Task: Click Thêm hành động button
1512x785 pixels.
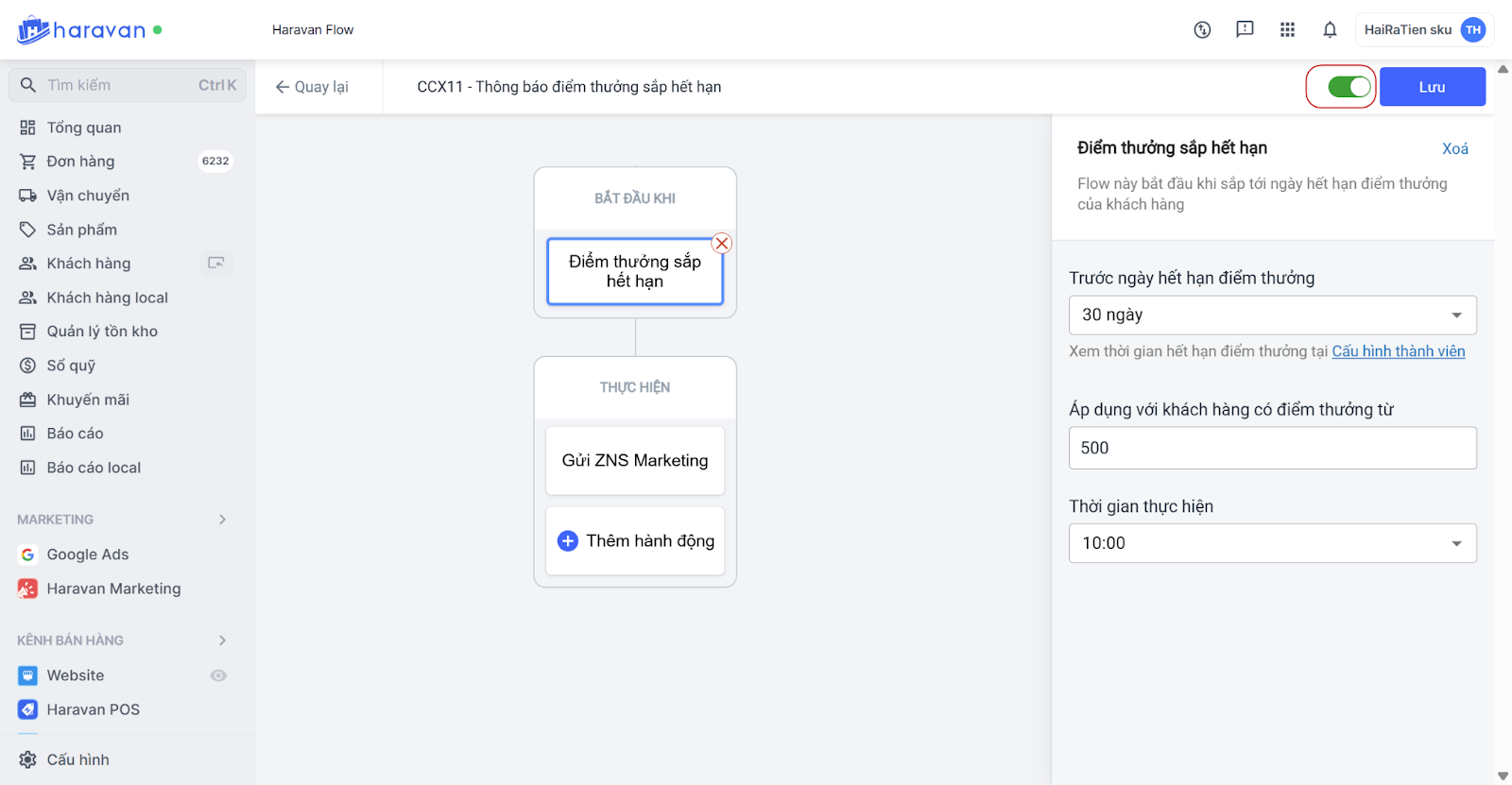Action: tap(635, 541)
